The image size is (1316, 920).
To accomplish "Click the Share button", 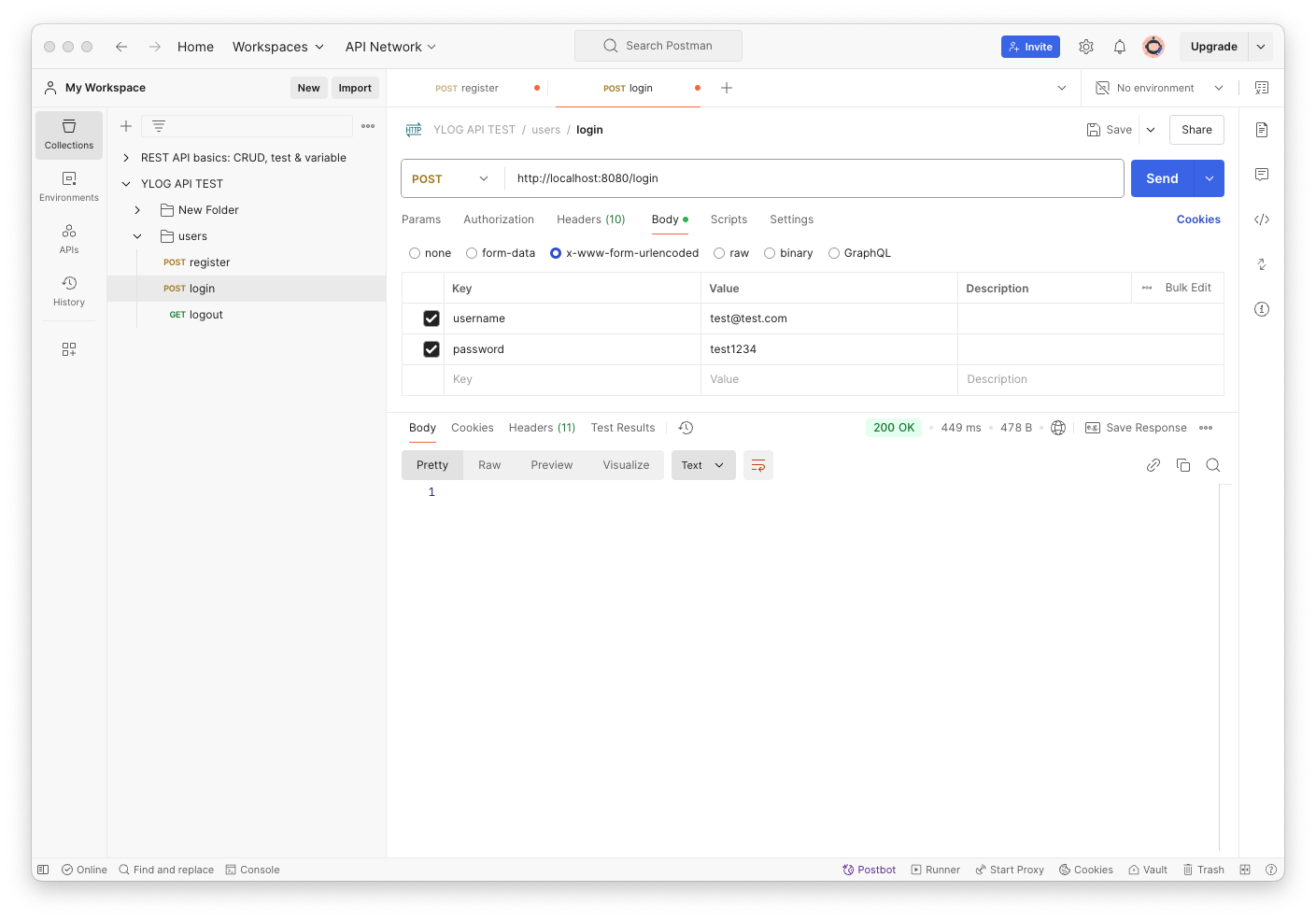I will [x=1196, y=130].
